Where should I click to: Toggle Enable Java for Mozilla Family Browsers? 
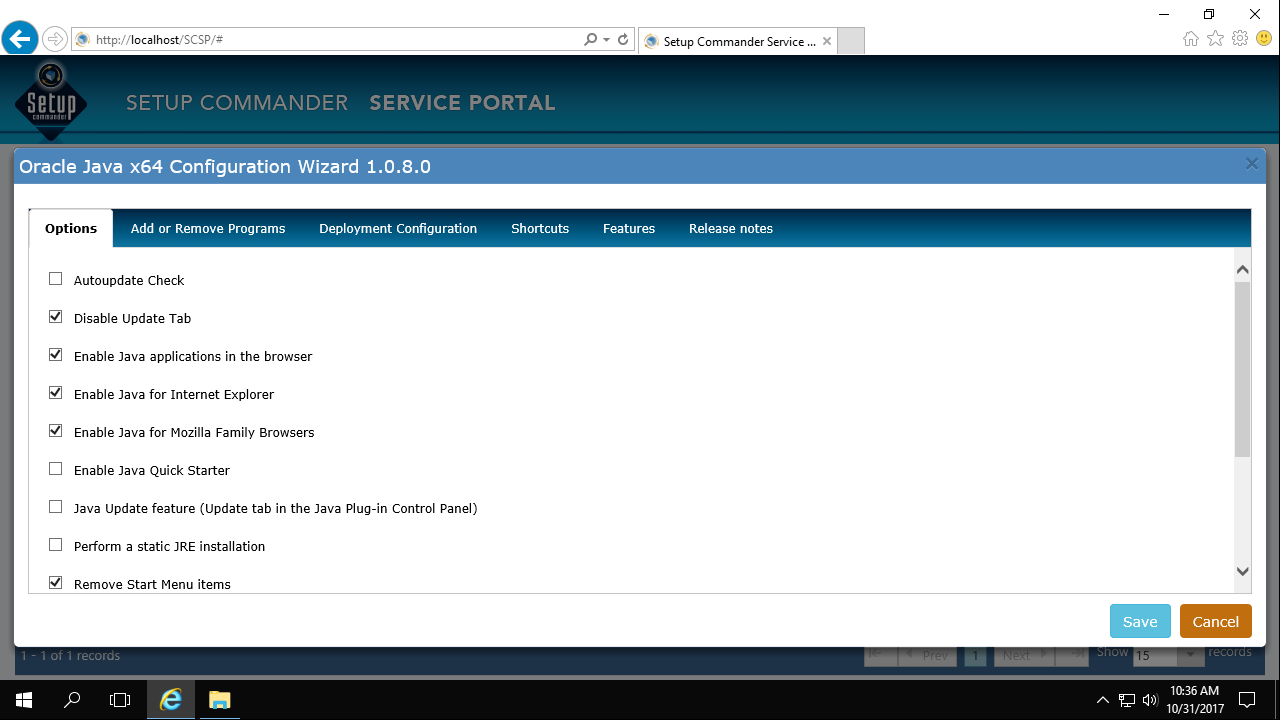(56, 431)
